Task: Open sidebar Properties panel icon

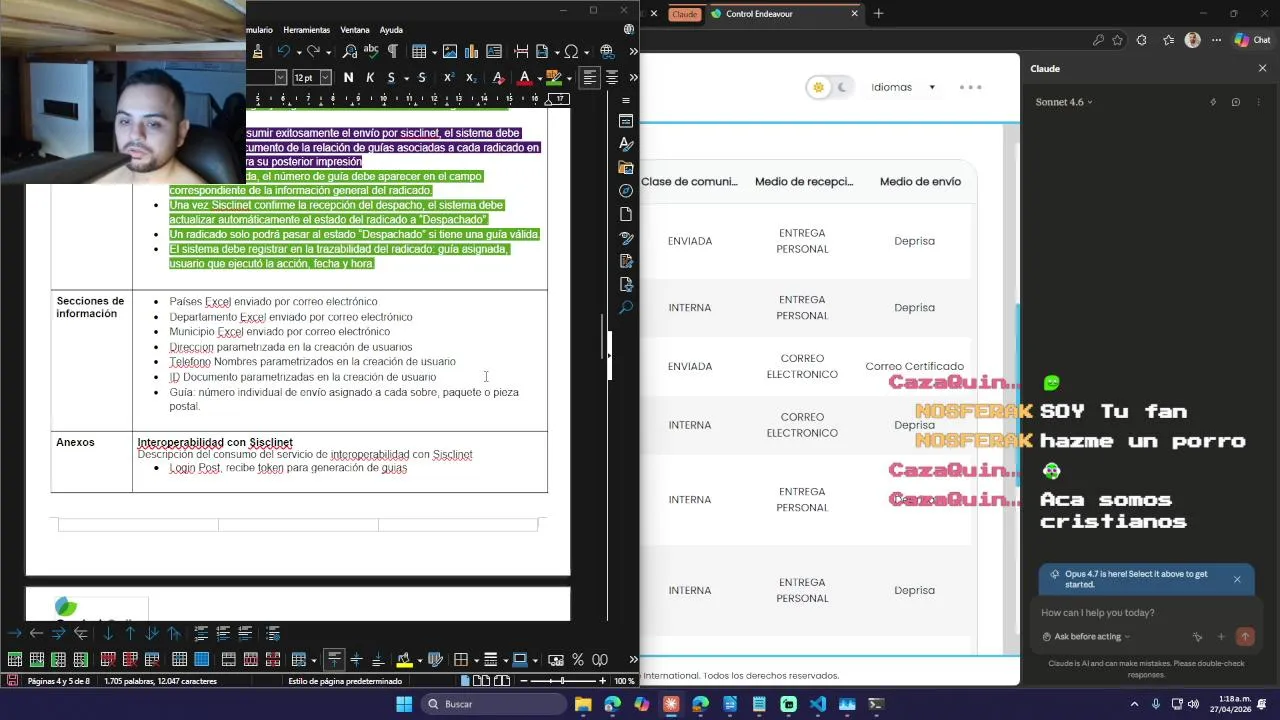Action: click(x=626, y=121)
